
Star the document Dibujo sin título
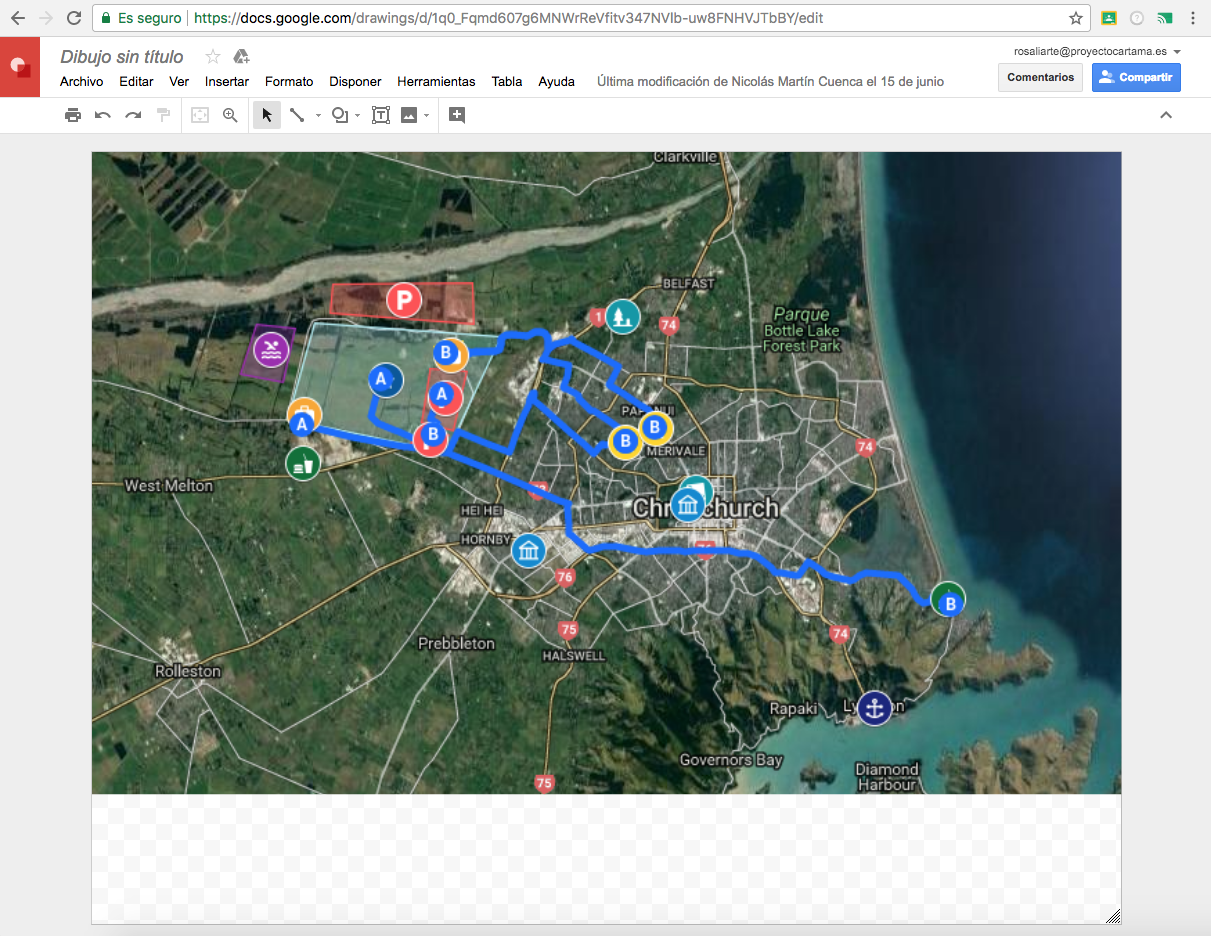pos(212,57)
